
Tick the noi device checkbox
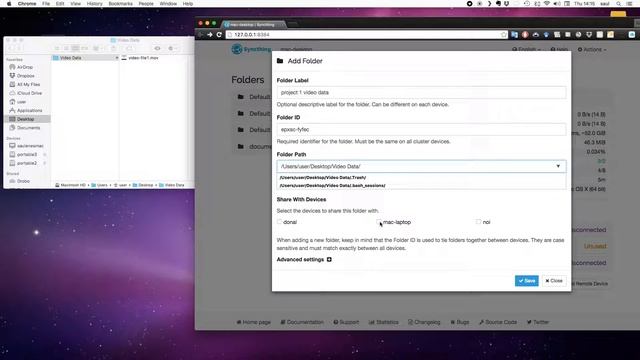pyautogui.click(x=478, y=222)
